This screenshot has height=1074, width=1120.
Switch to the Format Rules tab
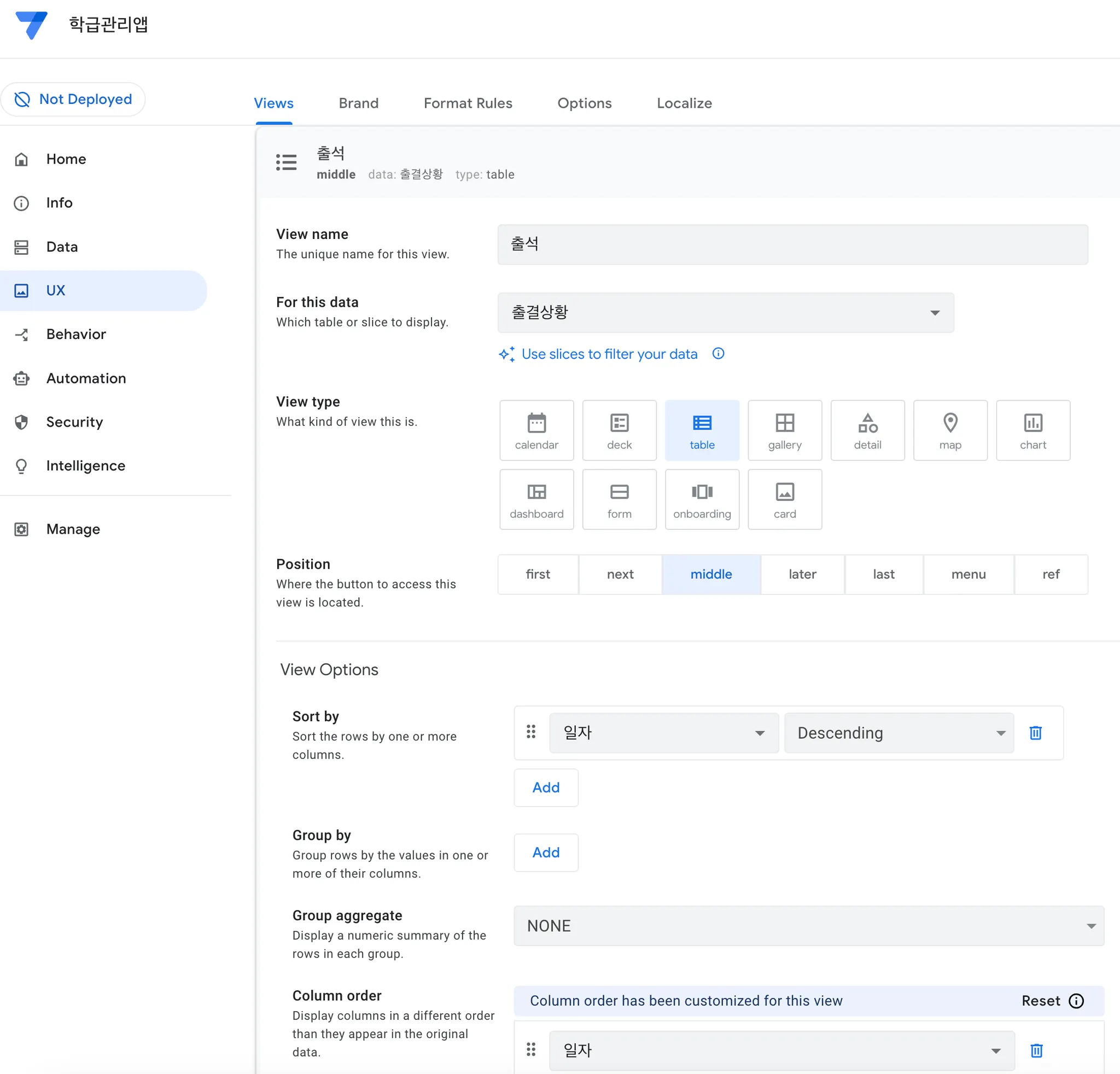click(468, 103)
